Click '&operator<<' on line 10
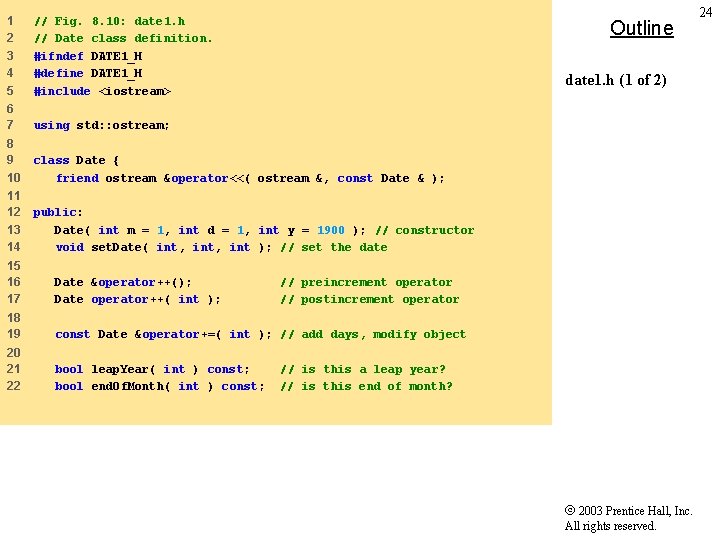 point(204,178)
